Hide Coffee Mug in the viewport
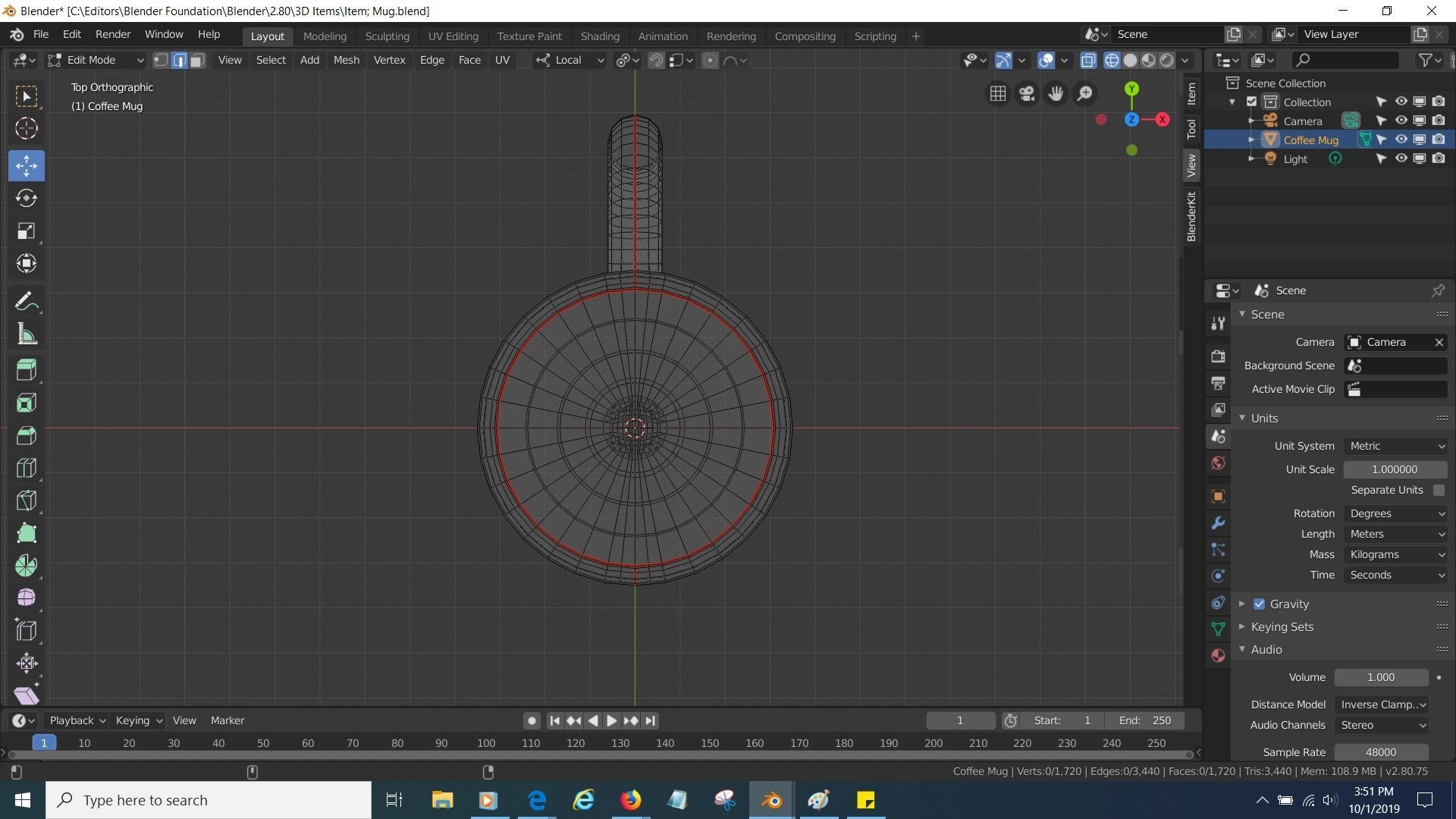Screen dimensions: 1456x819 click(1401, 140)
